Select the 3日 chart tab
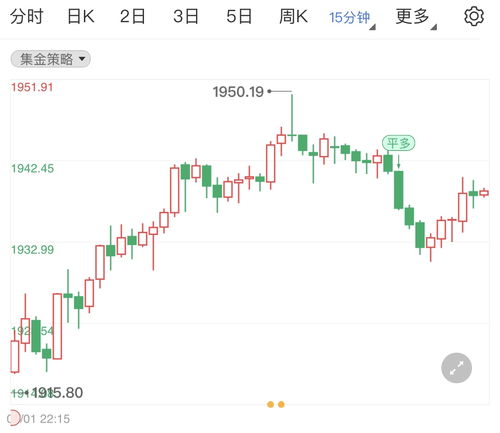 (x=186, y=16)
